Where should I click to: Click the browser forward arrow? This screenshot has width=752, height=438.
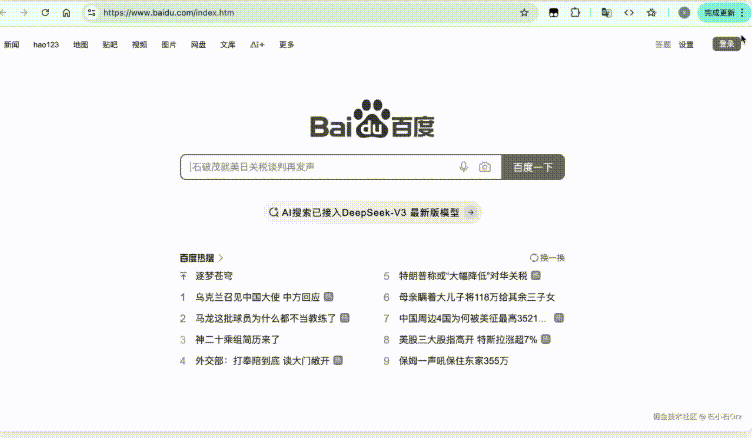pyautogui.click(x=24, y=12)
